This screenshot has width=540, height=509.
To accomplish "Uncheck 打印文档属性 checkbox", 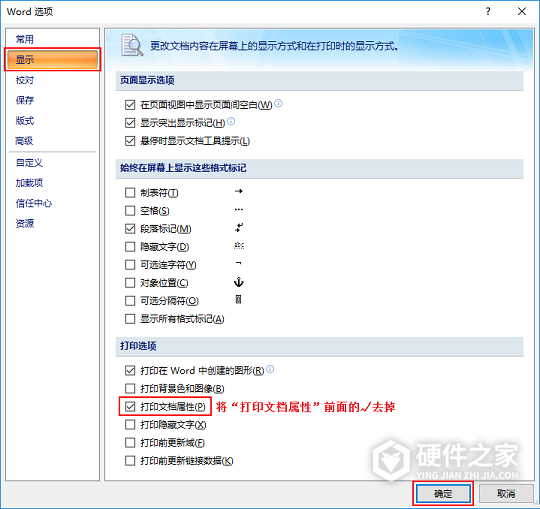I will (x=130, y=407).
